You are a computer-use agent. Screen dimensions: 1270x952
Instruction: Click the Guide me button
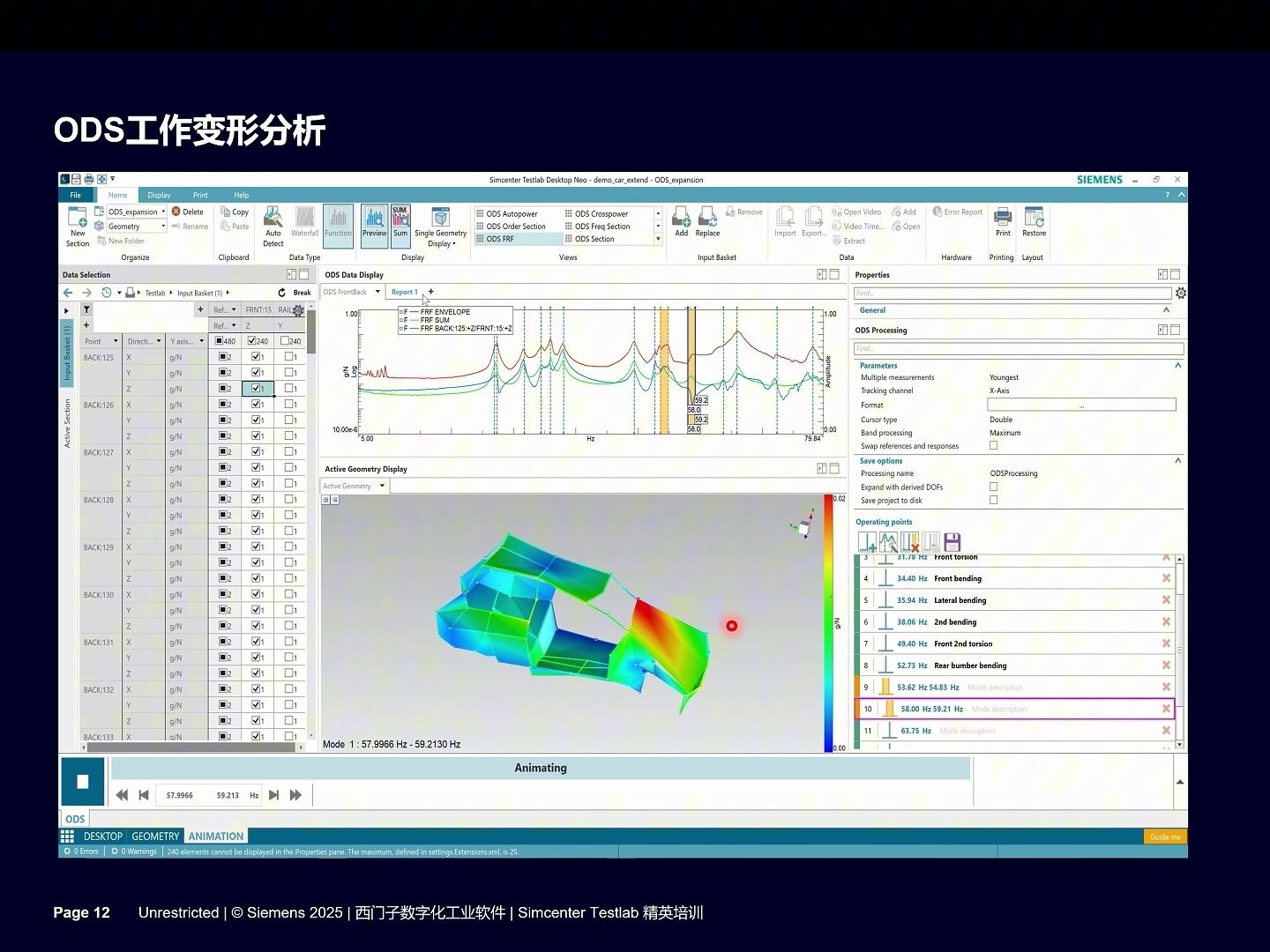click(x=1165, y=837)
